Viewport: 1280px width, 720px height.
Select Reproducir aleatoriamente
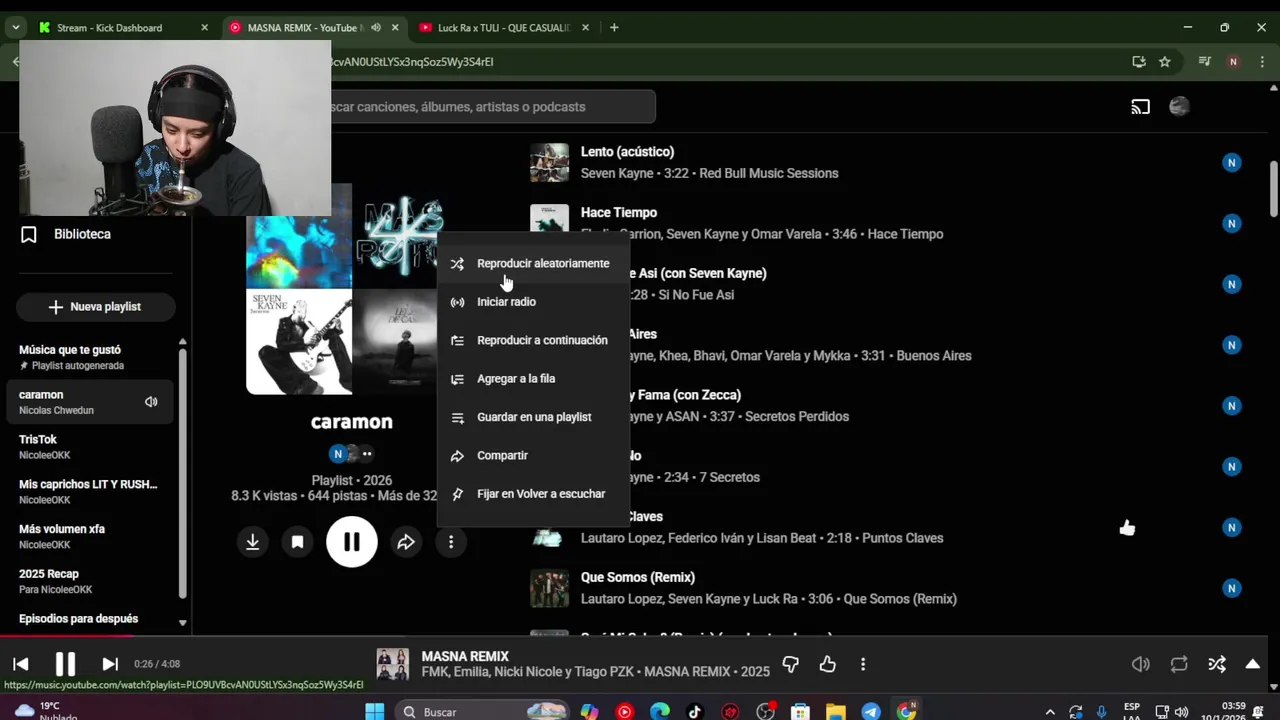click(x=533, y=264)
